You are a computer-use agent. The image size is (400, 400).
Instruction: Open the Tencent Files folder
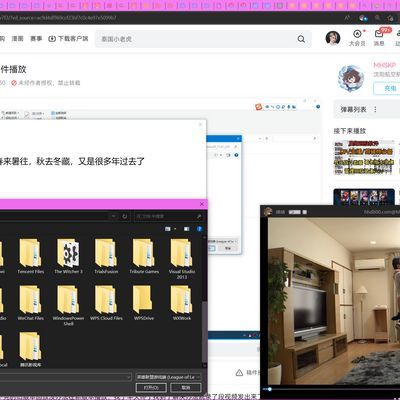(30, 256)
